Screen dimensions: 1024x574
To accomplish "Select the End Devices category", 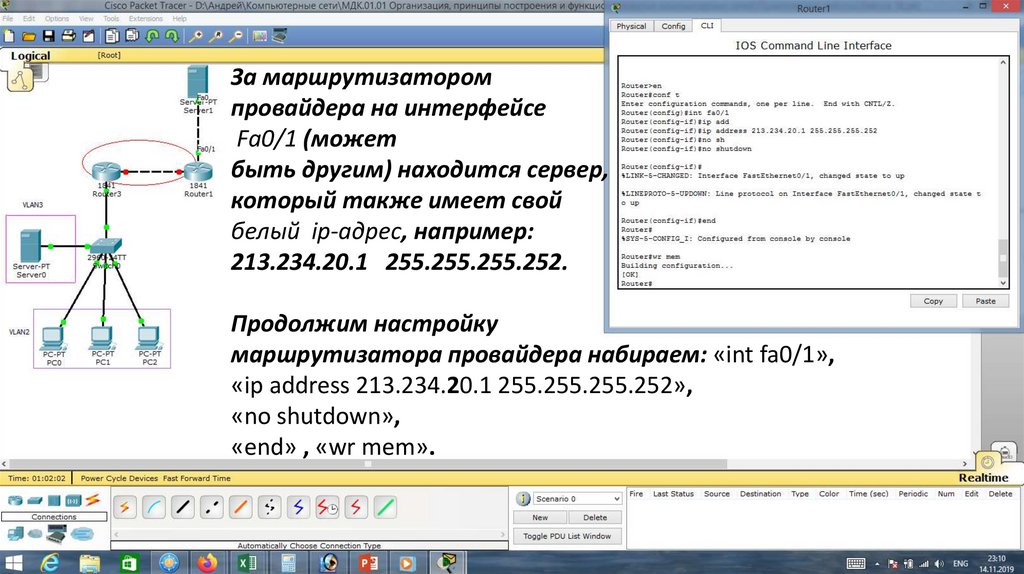I will pyautogui.click(x=14, y=534).
